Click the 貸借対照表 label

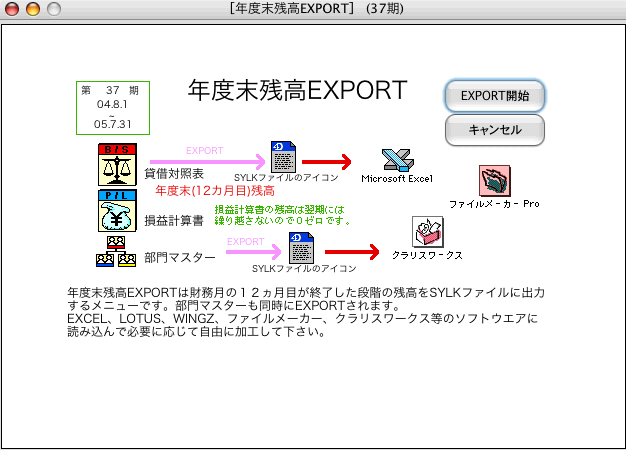pyautogui.click(x=174, y=173)
